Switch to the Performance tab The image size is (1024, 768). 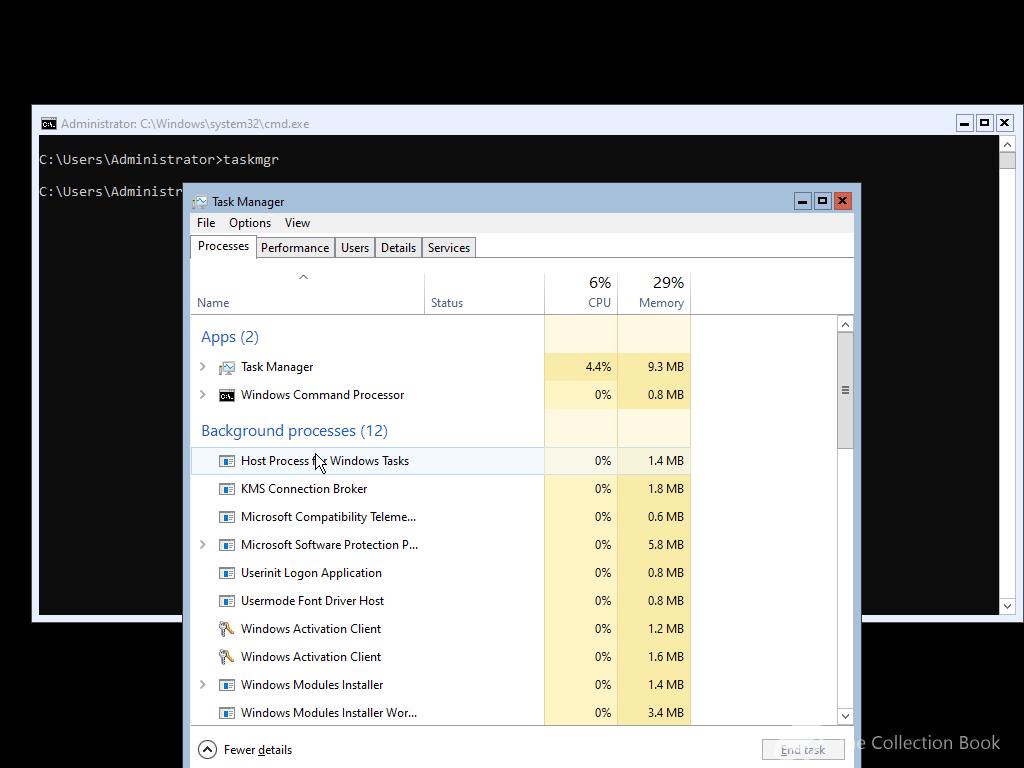[x=295, y=248]
